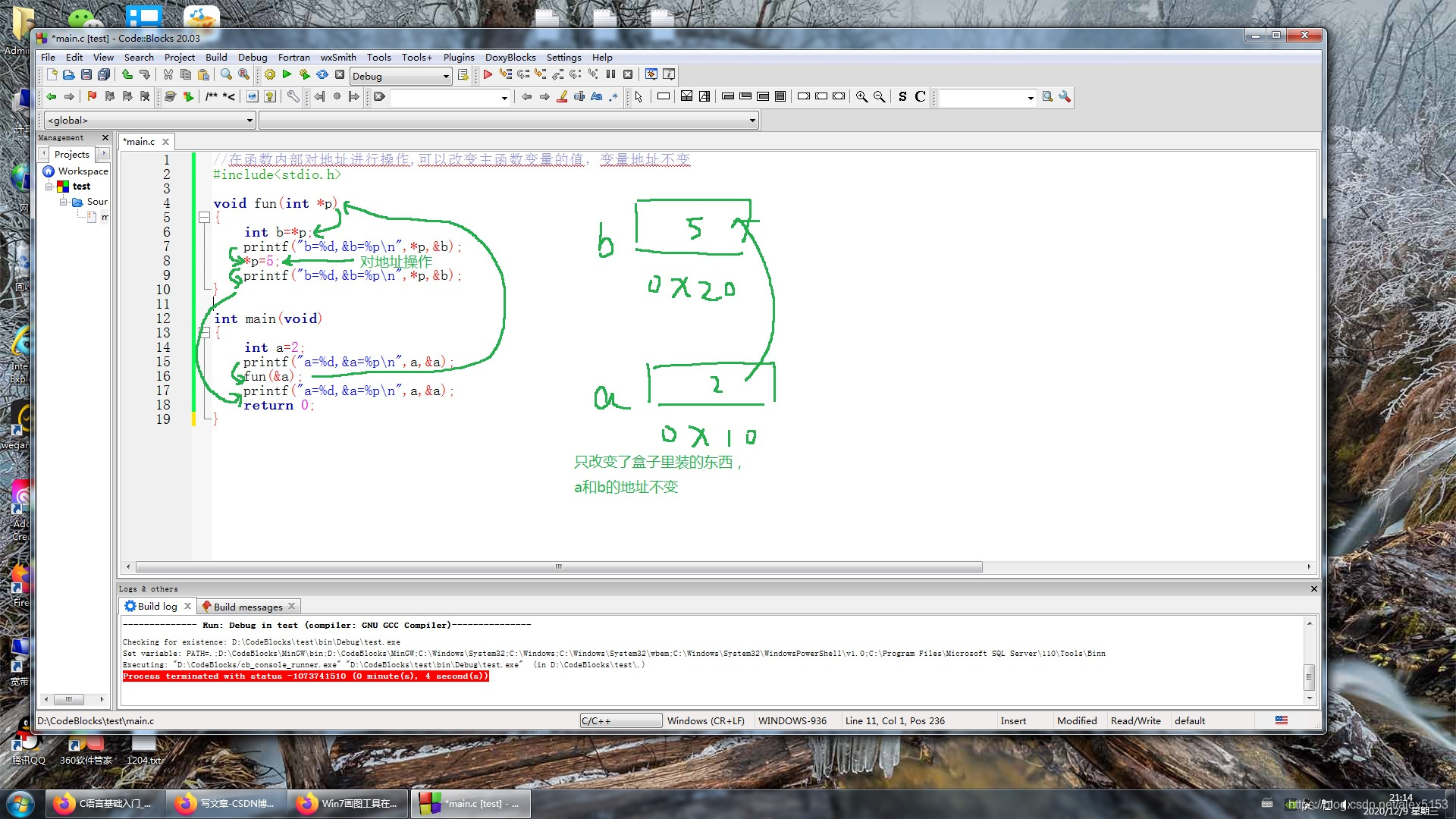This screenshot has height=819, width=1456.
Task: Switch to Build messages tab
Action: [x=247, y=607]
